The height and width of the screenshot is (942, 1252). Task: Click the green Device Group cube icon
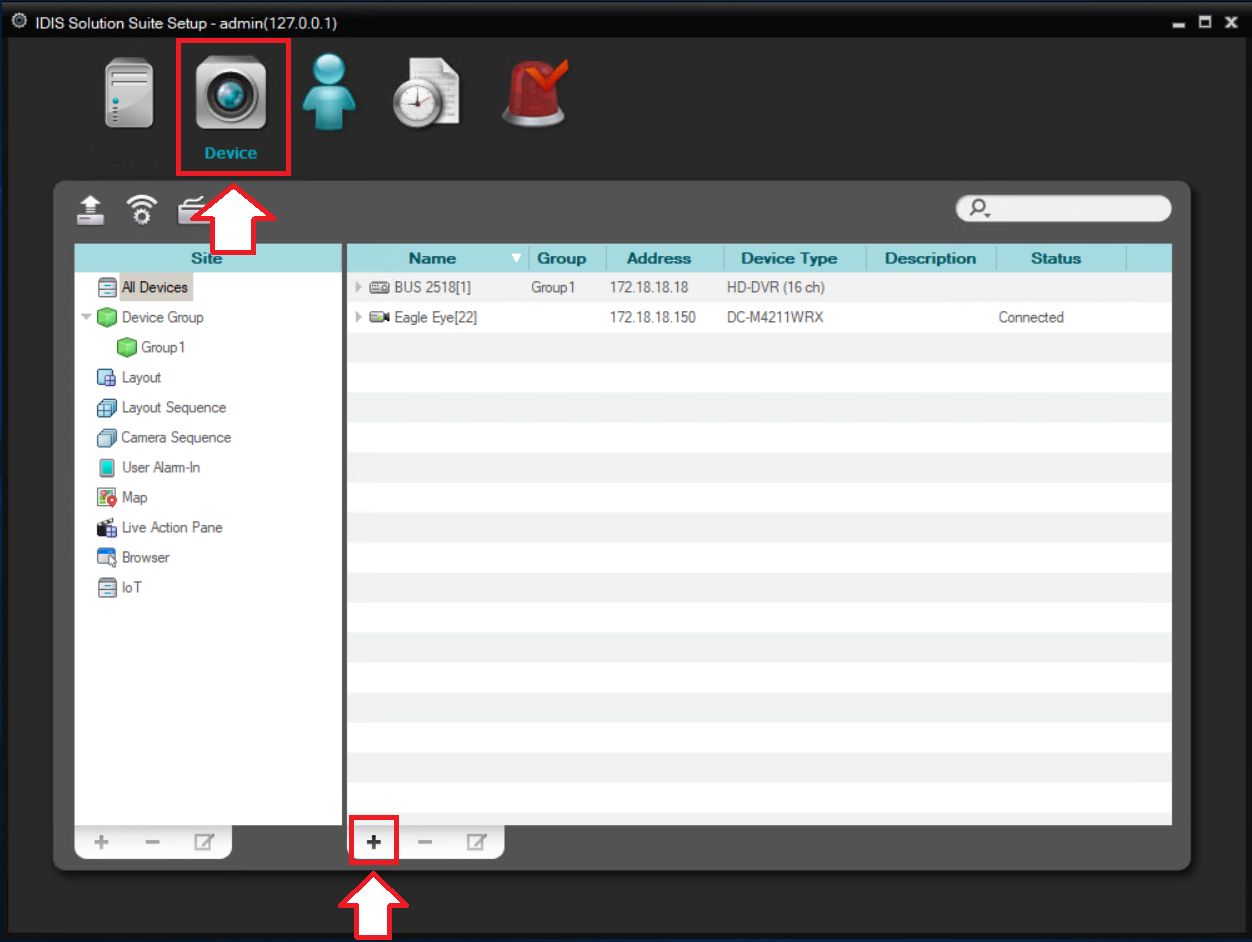pyautogui.click(x=107, y=317)
